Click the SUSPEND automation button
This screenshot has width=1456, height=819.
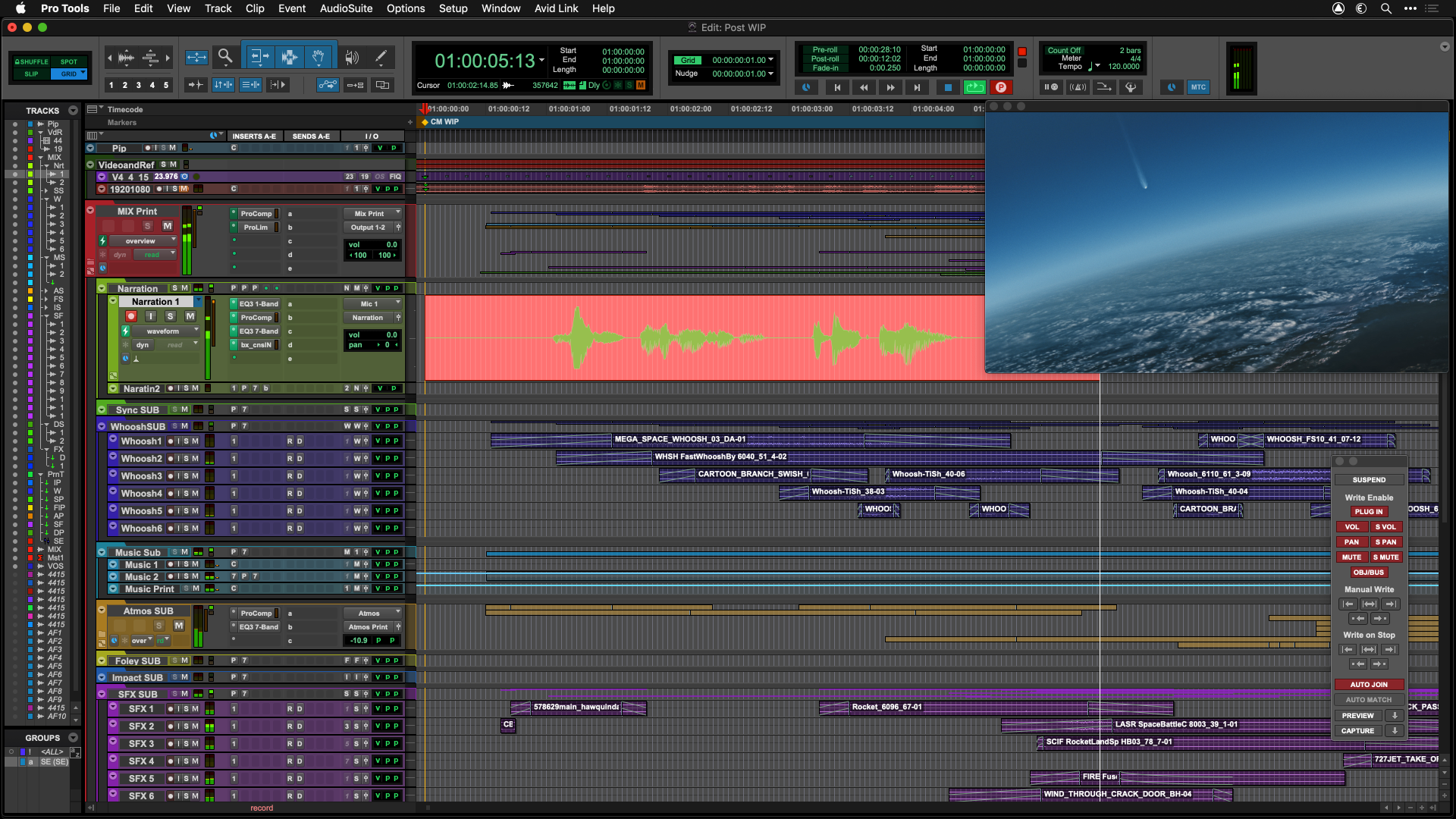pyautogui.click(x=1369, y=480)
